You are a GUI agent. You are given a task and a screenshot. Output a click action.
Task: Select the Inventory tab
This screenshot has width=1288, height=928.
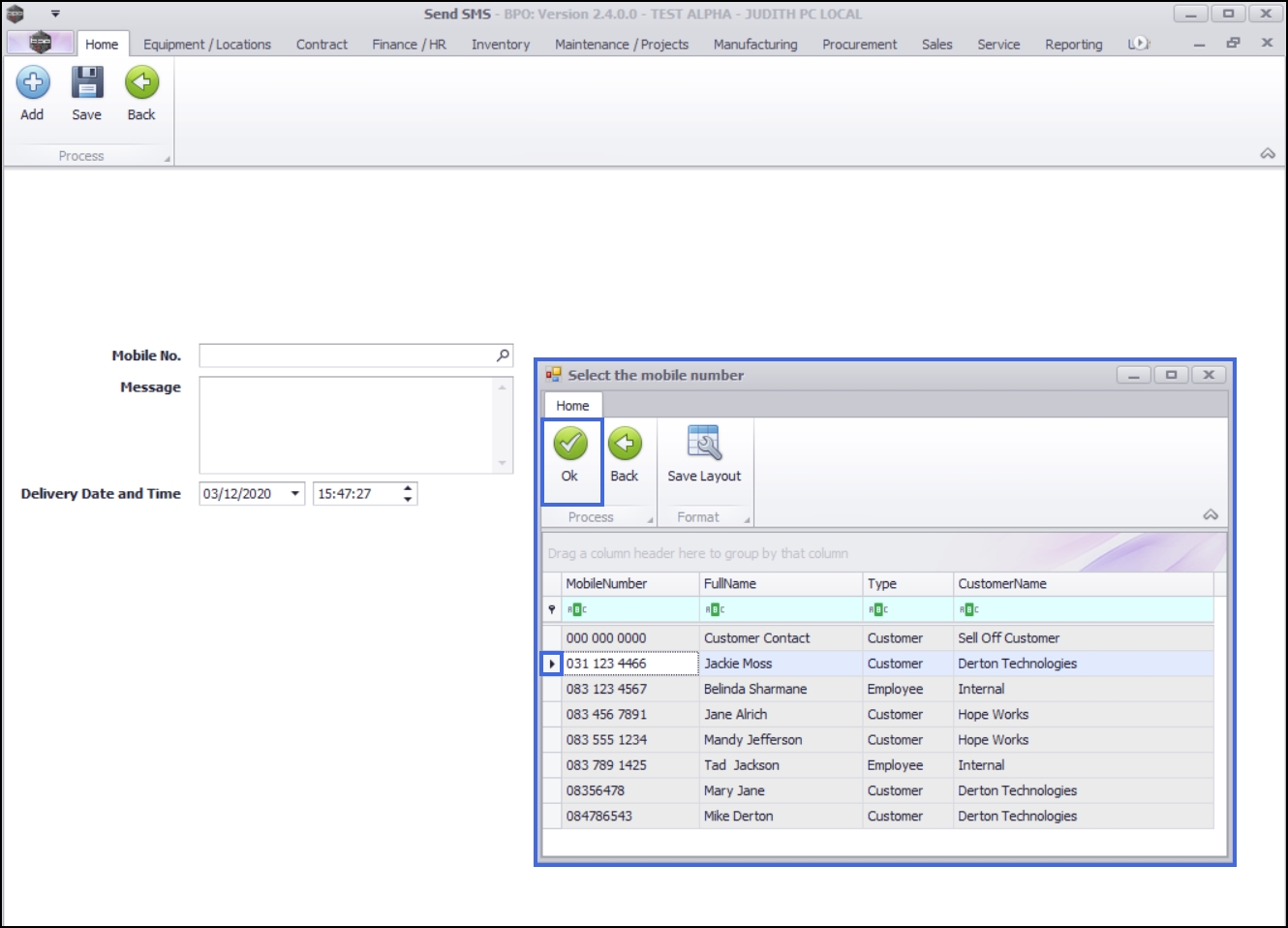click(x=501, y=45)
